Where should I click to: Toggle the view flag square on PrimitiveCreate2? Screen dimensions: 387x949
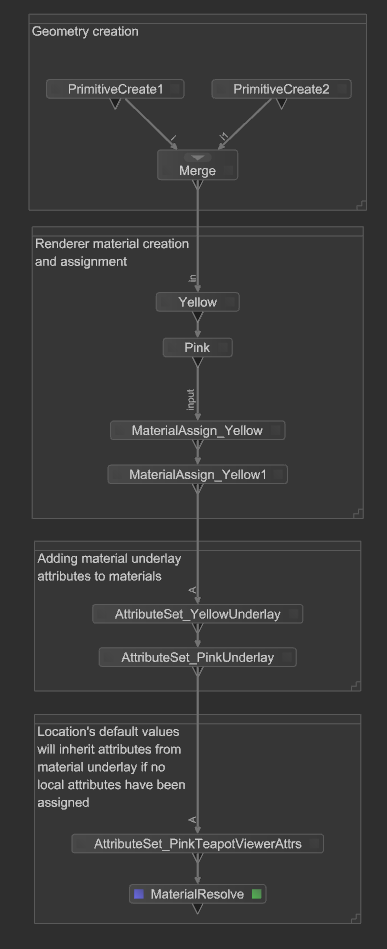tap(342, 90)
